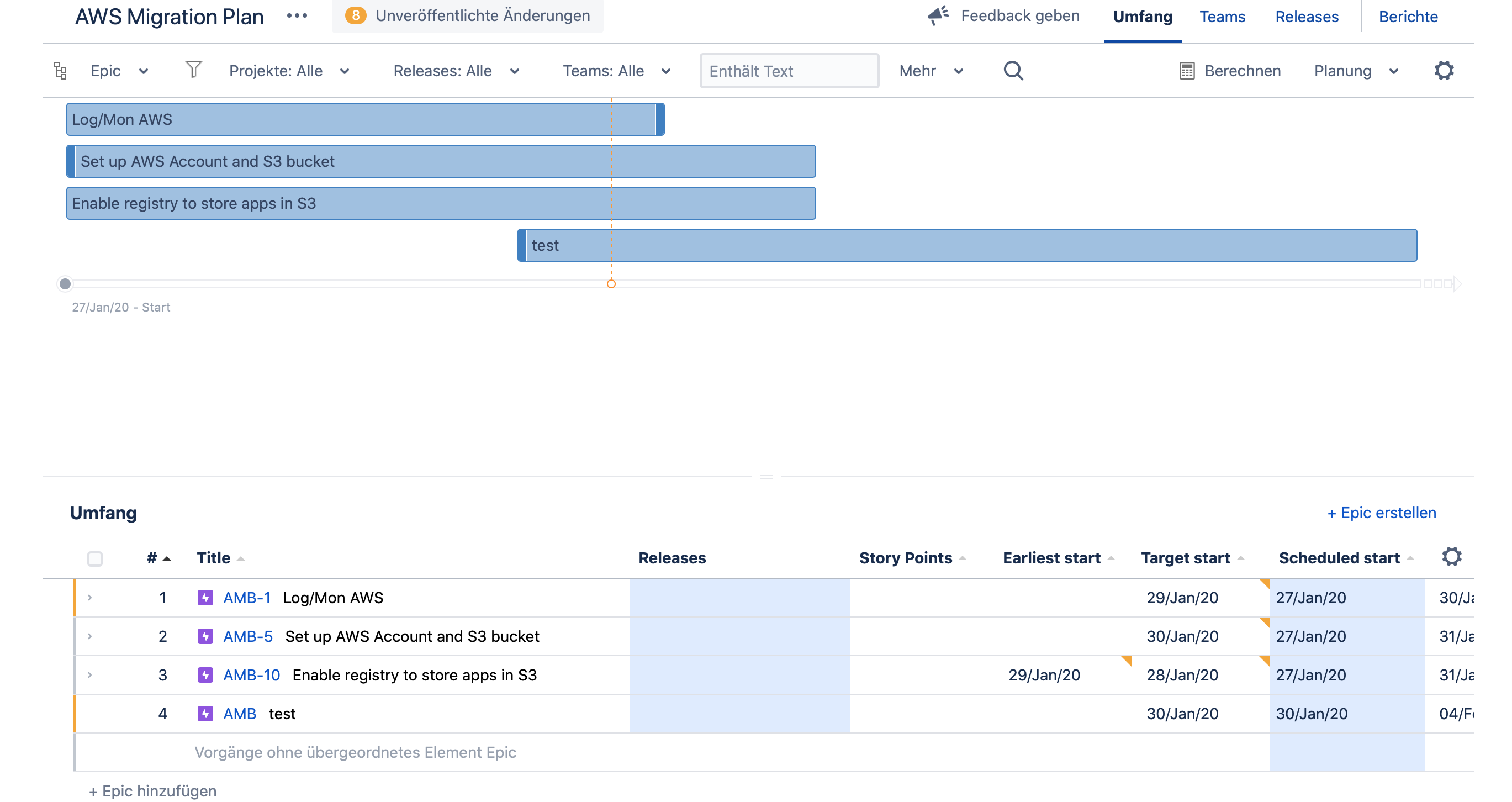1512x802 pixels.
Task: Click + Epic hinzufügen
Action: coord(152,791)
